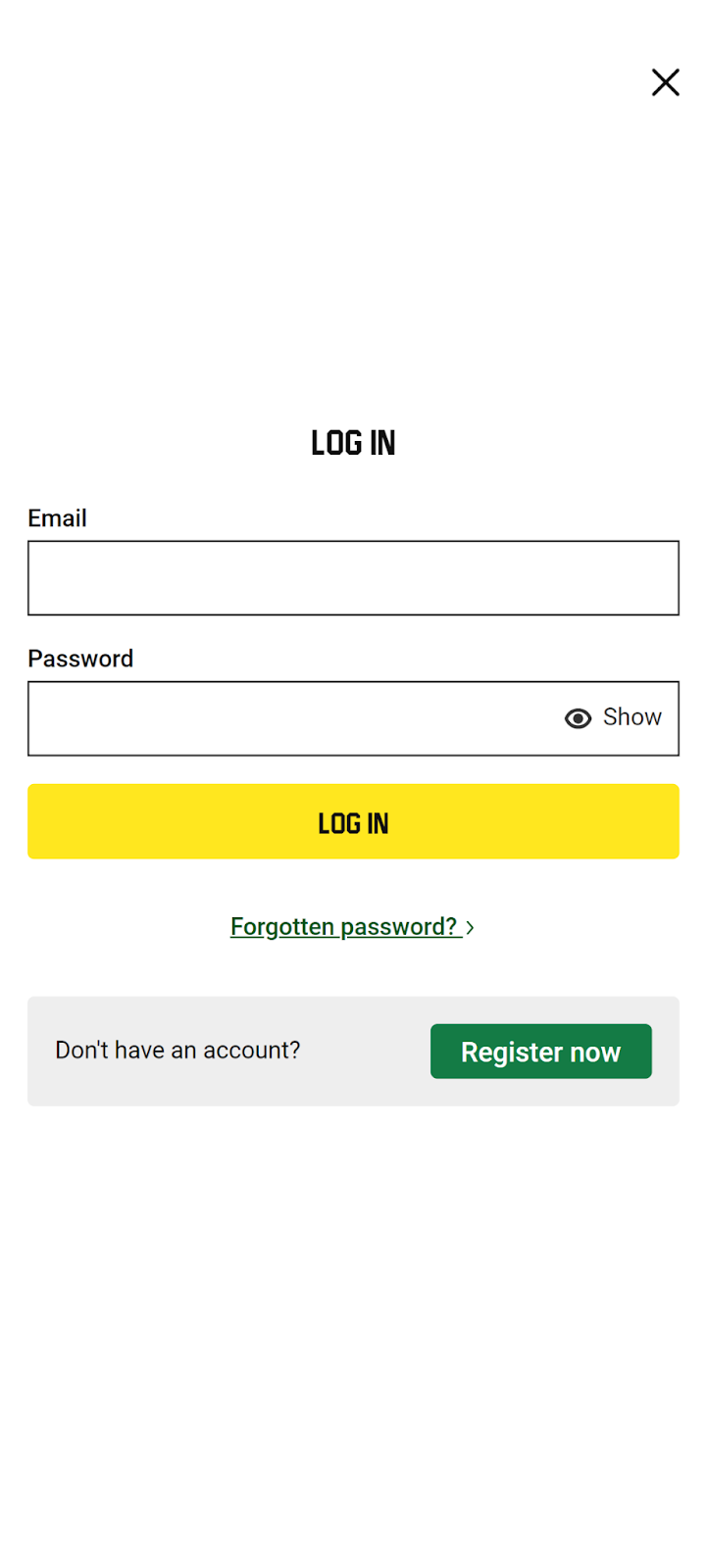Create an account via Register now
This screenshot has width=707, height=1568.
pyautogui.click(x=541, y=1052)
